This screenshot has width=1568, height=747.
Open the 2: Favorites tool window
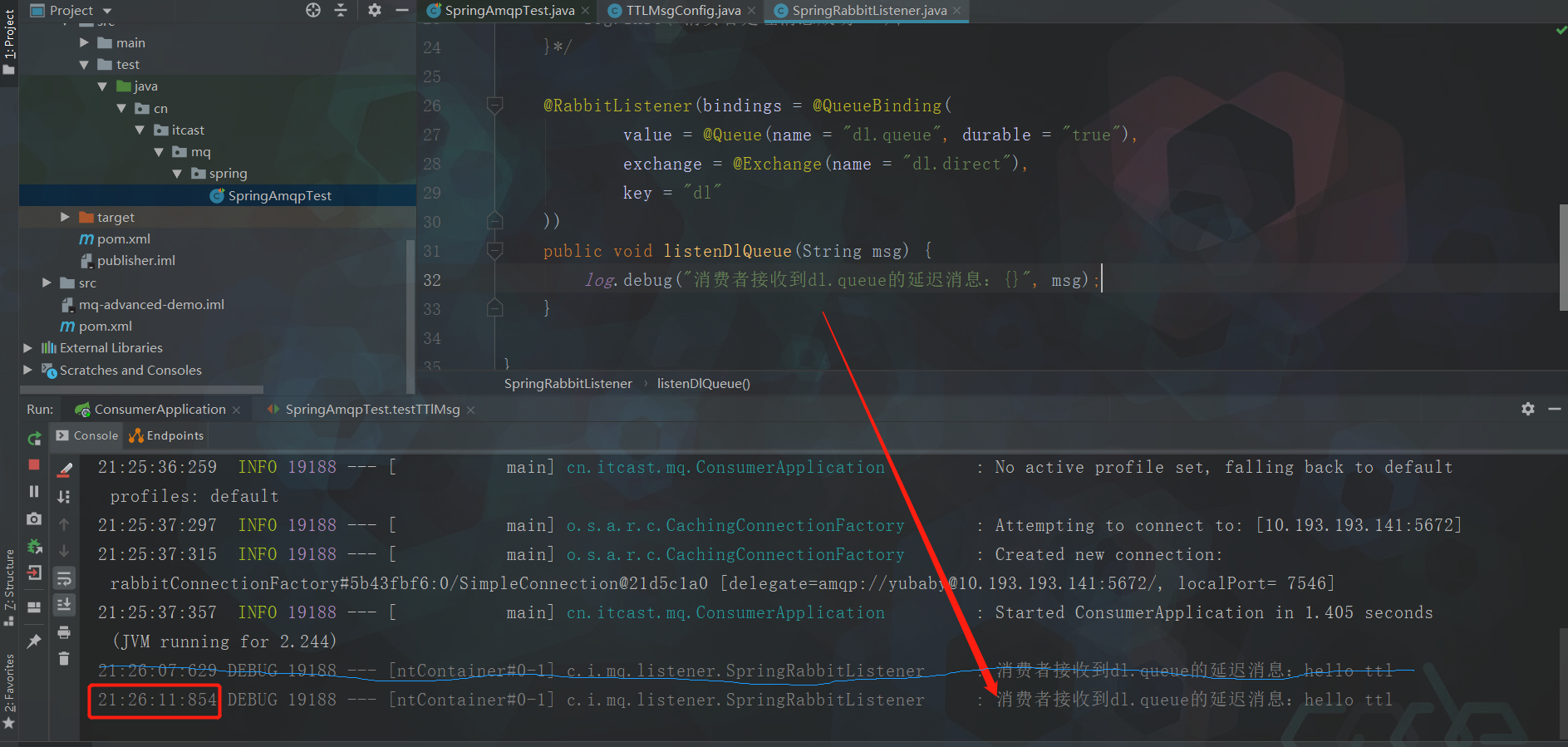(x=9, y=690)
